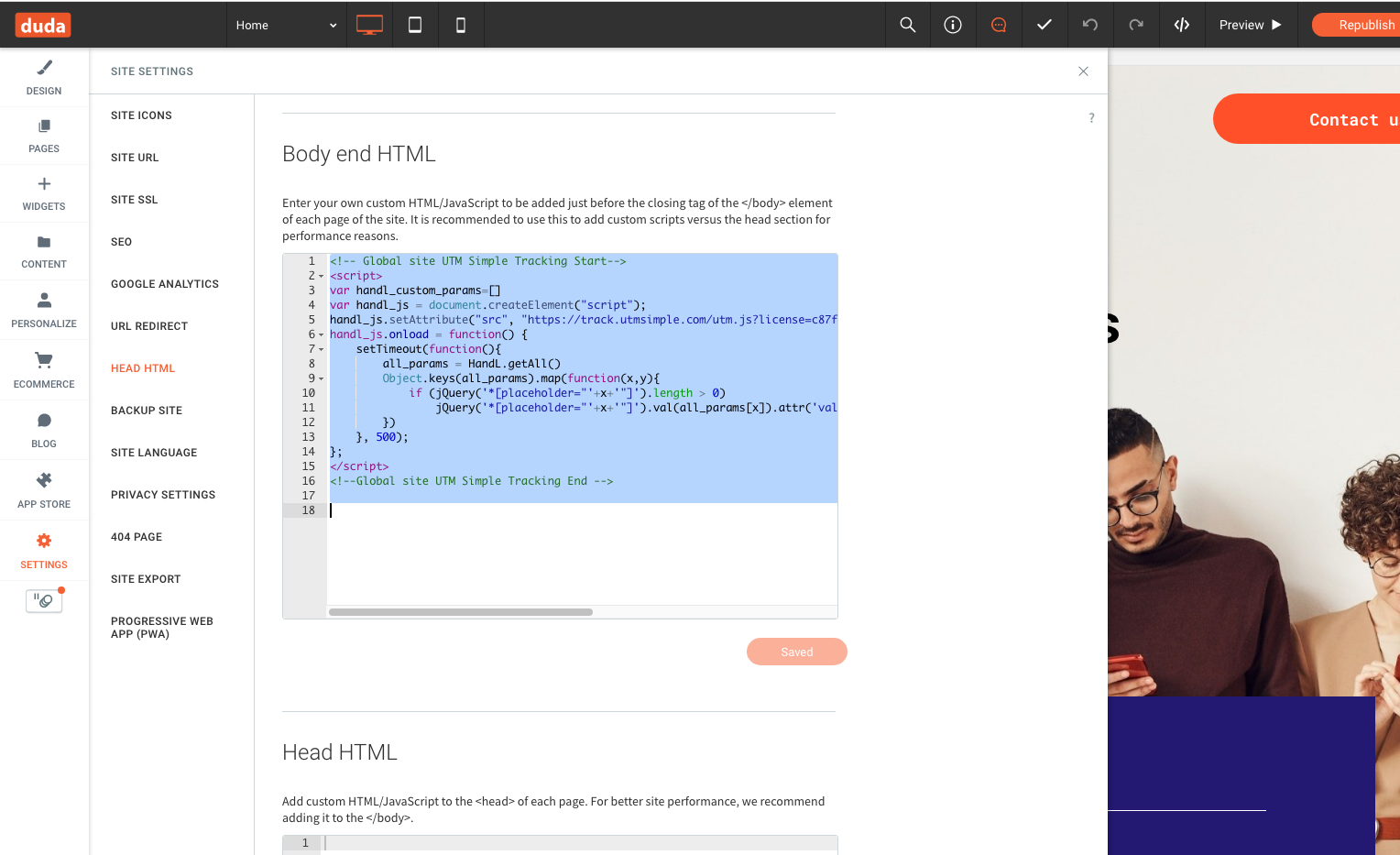The height and width of the screenshot is (855, 1400).
Task: Switch to tablet preview mode
Action: coord(415,25)
